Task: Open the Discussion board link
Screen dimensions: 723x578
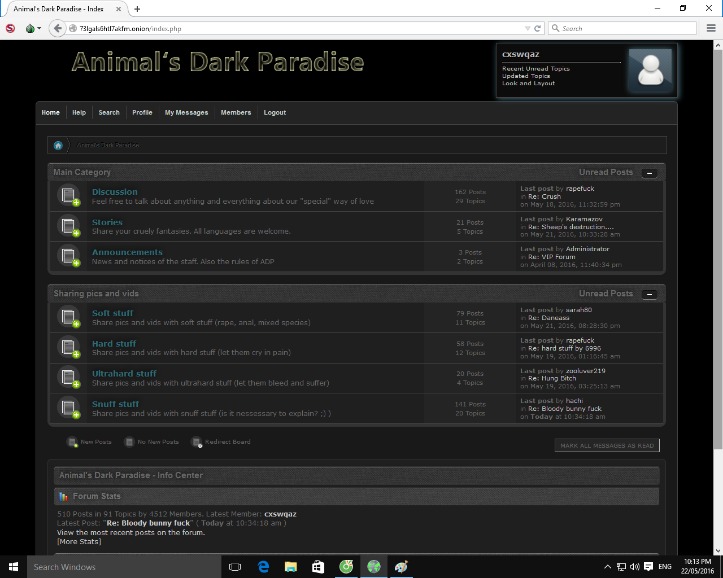Action: (114, 192)
